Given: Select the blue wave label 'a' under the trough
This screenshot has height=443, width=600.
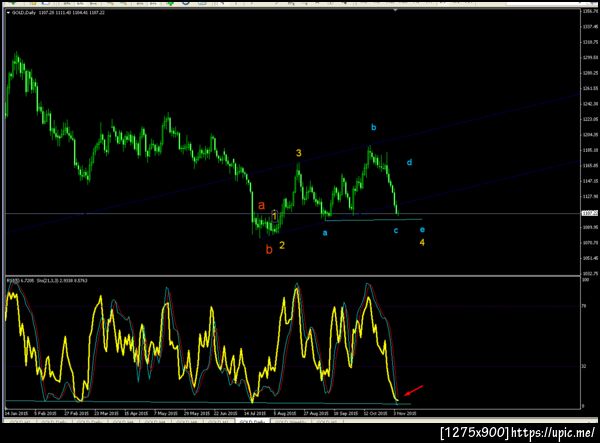Looking at the screenshot, I should tap(325, 233).
